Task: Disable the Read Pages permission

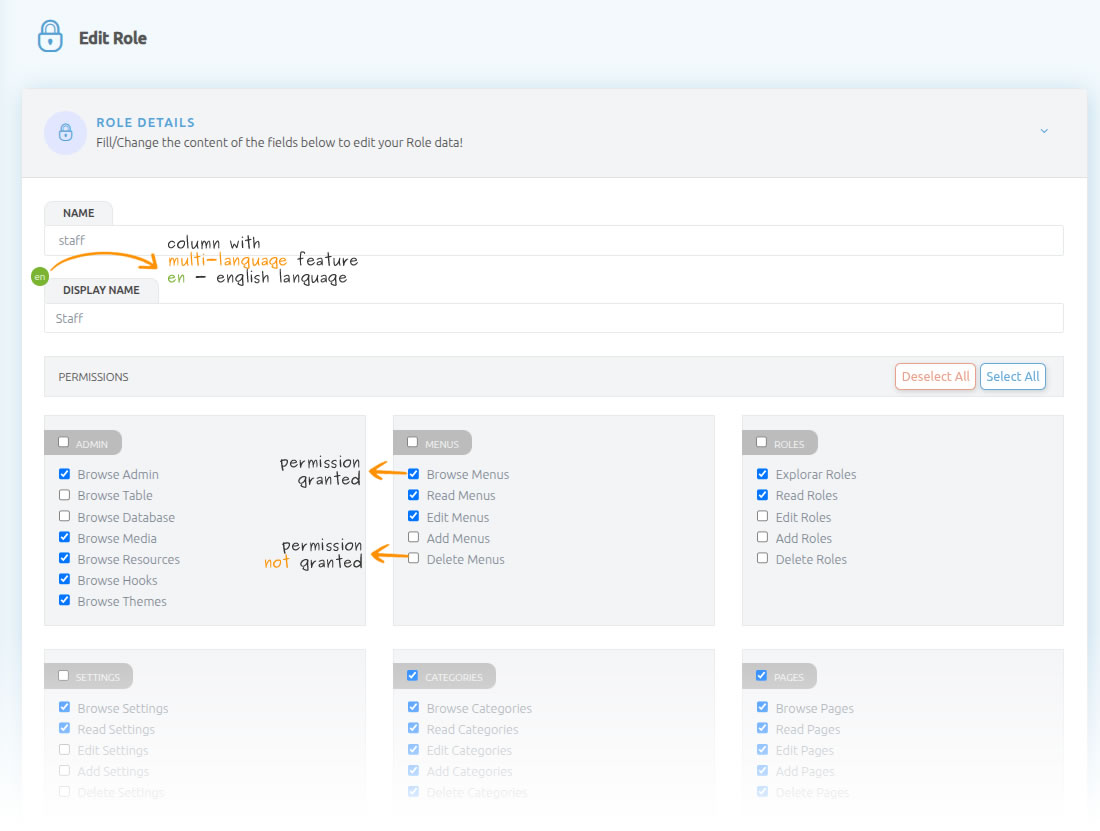Action: 763,728
